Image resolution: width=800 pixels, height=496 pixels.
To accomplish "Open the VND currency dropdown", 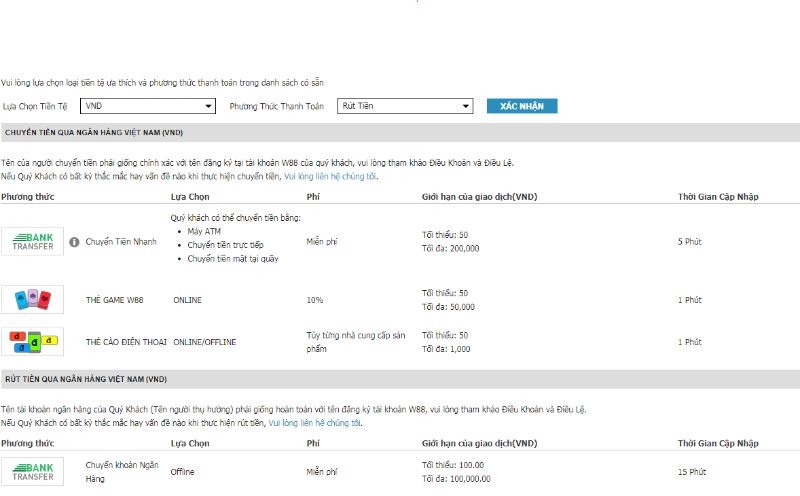I will [149, 106].
